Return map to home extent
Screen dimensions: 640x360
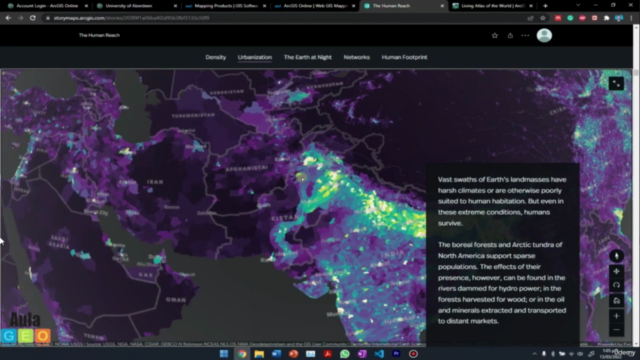coord(616,301)
